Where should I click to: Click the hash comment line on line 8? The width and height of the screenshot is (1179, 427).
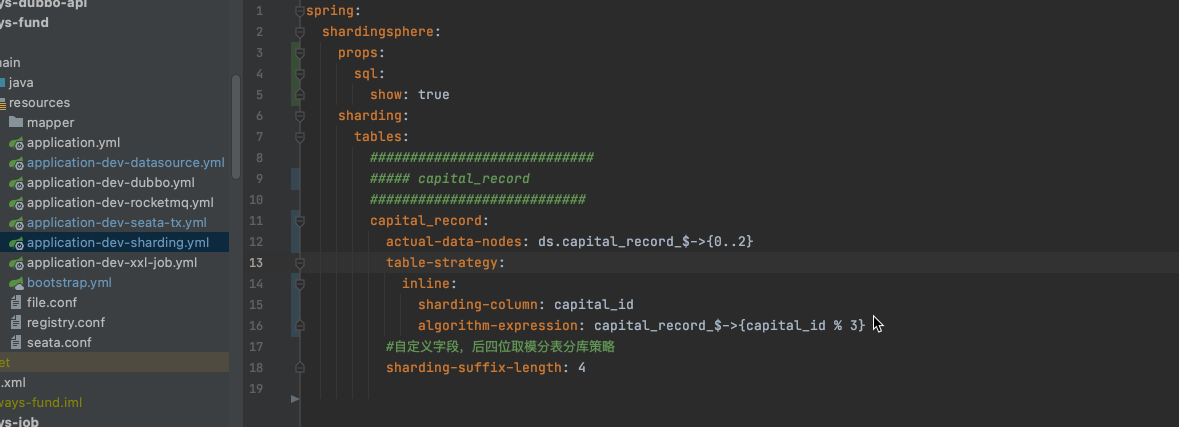pyautogui.click(x=482, y=158)
